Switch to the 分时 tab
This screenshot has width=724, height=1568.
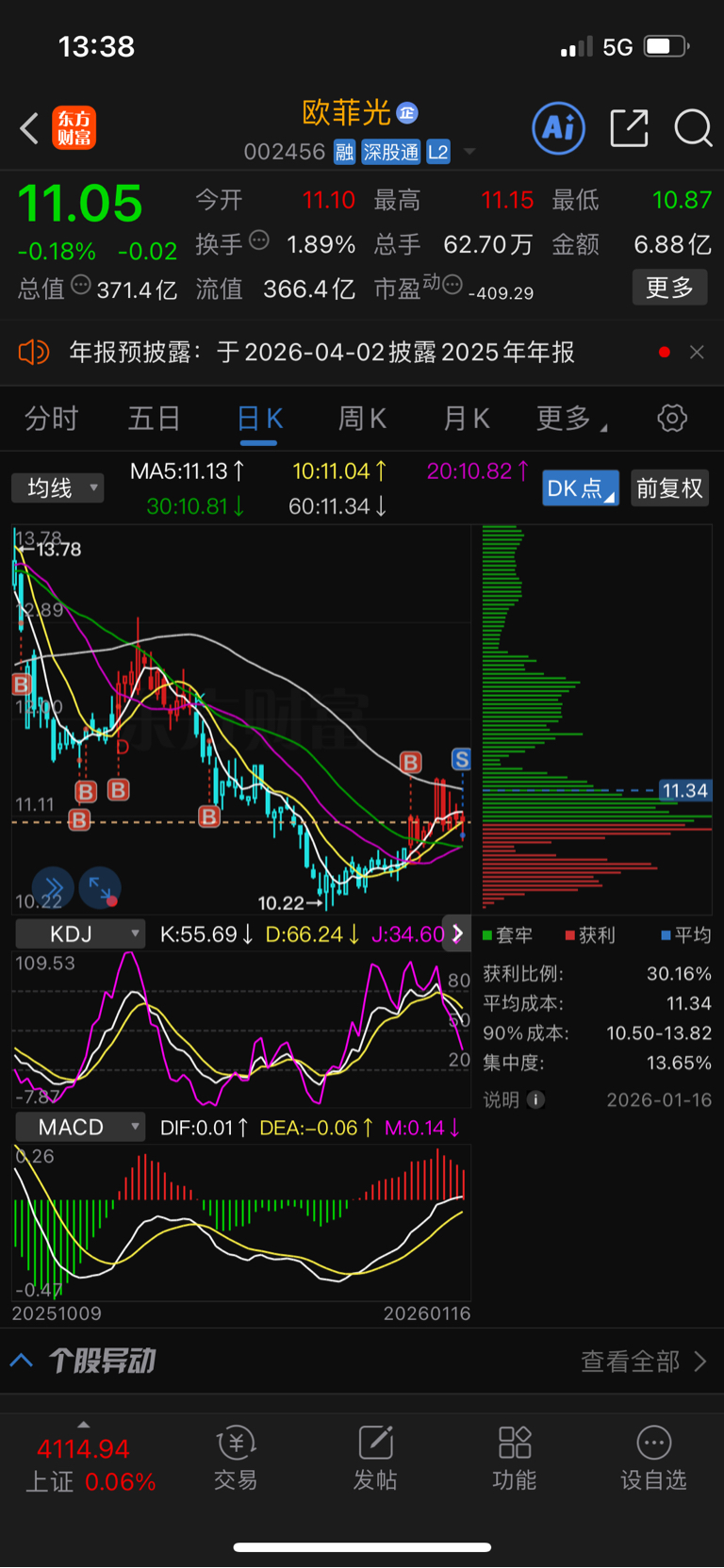pyautogui.click(x=51, y=419)
